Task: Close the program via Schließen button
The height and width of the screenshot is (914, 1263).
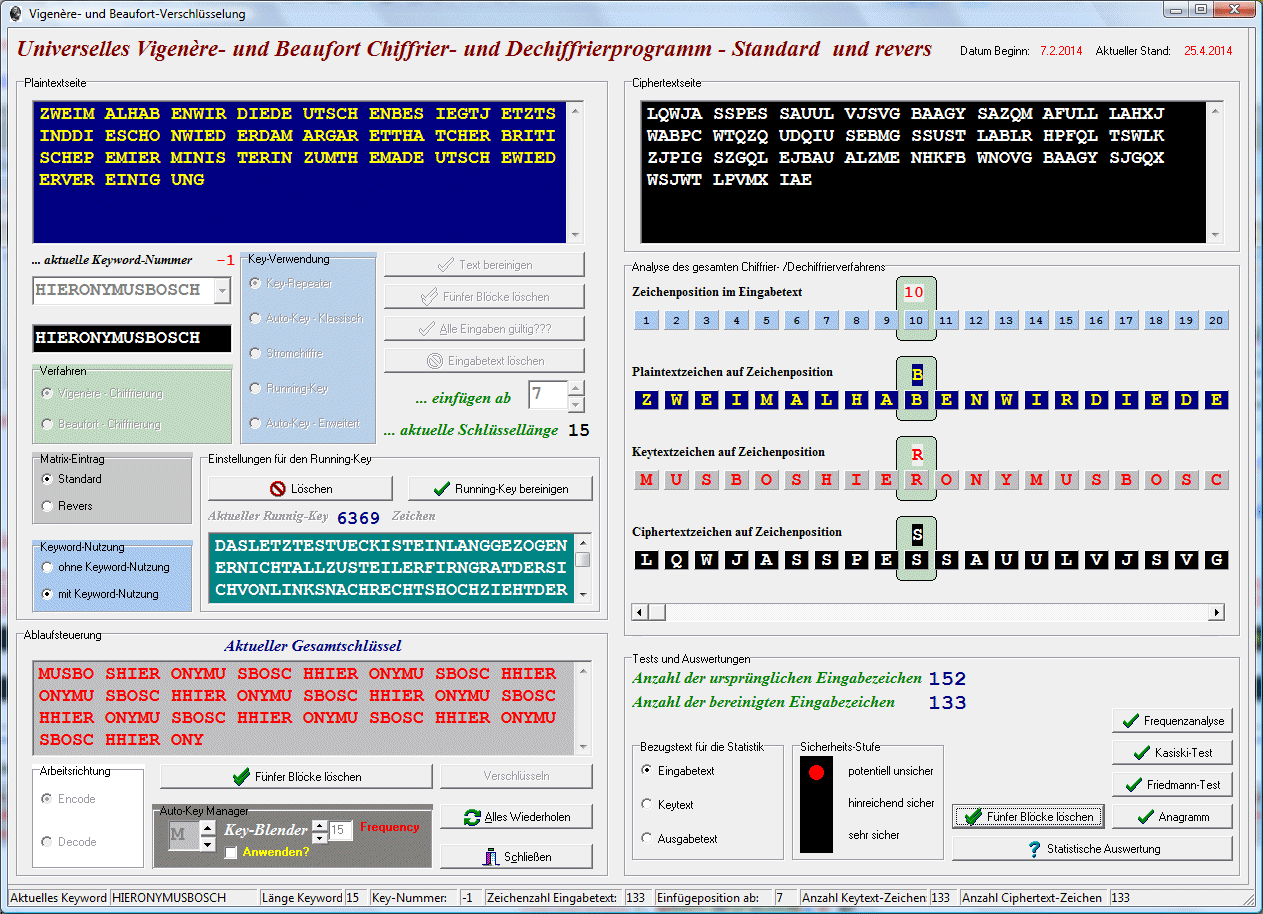Action: pos(516,857)
